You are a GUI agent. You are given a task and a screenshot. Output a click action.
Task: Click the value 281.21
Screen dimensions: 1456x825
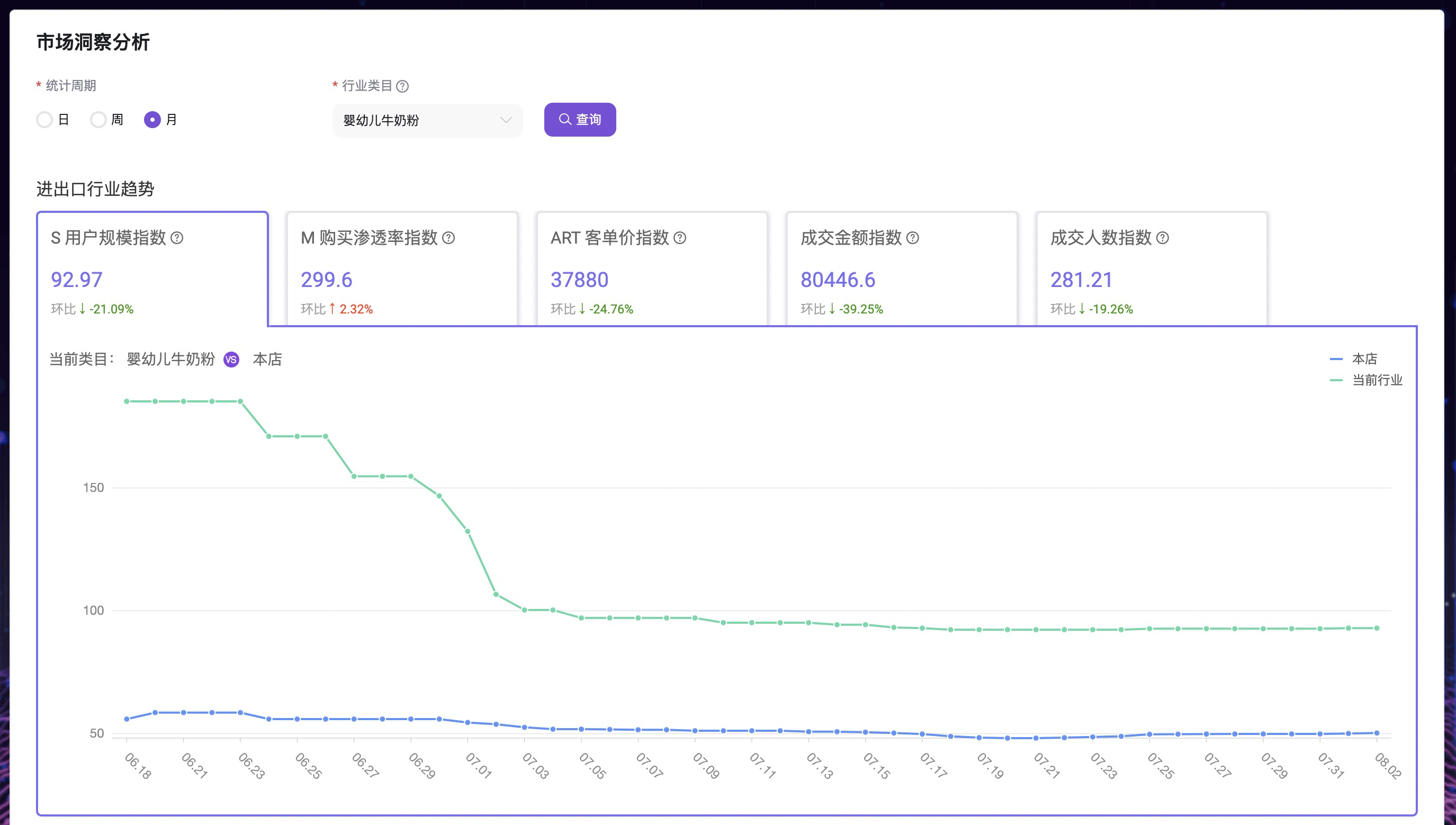pyautogui.click(x=1081, y=280)
